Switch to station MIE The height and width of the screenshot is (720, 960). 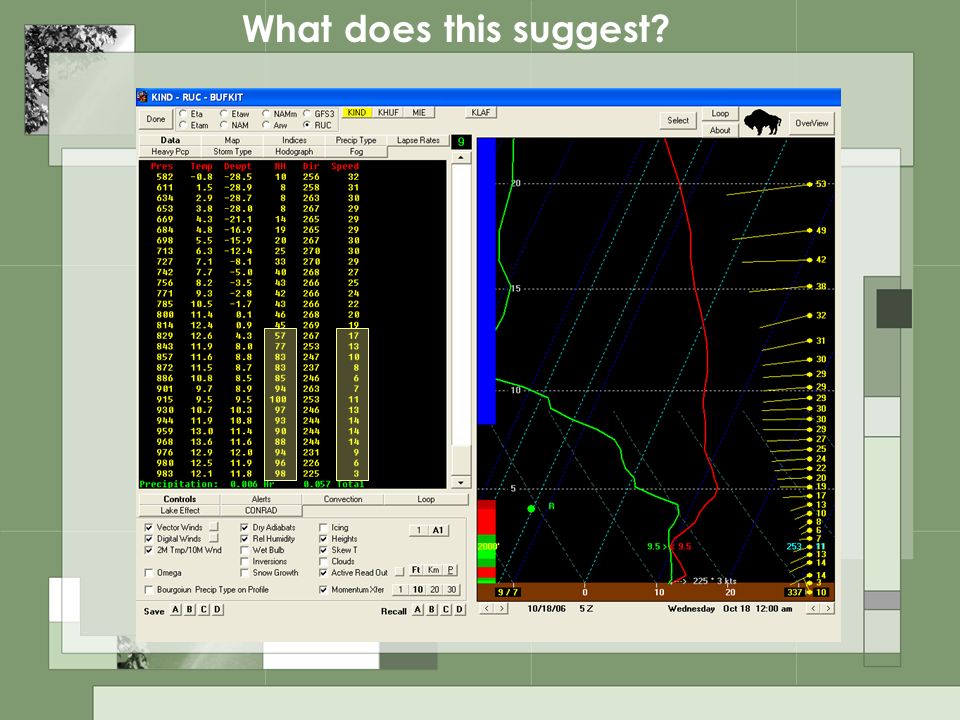419,113
